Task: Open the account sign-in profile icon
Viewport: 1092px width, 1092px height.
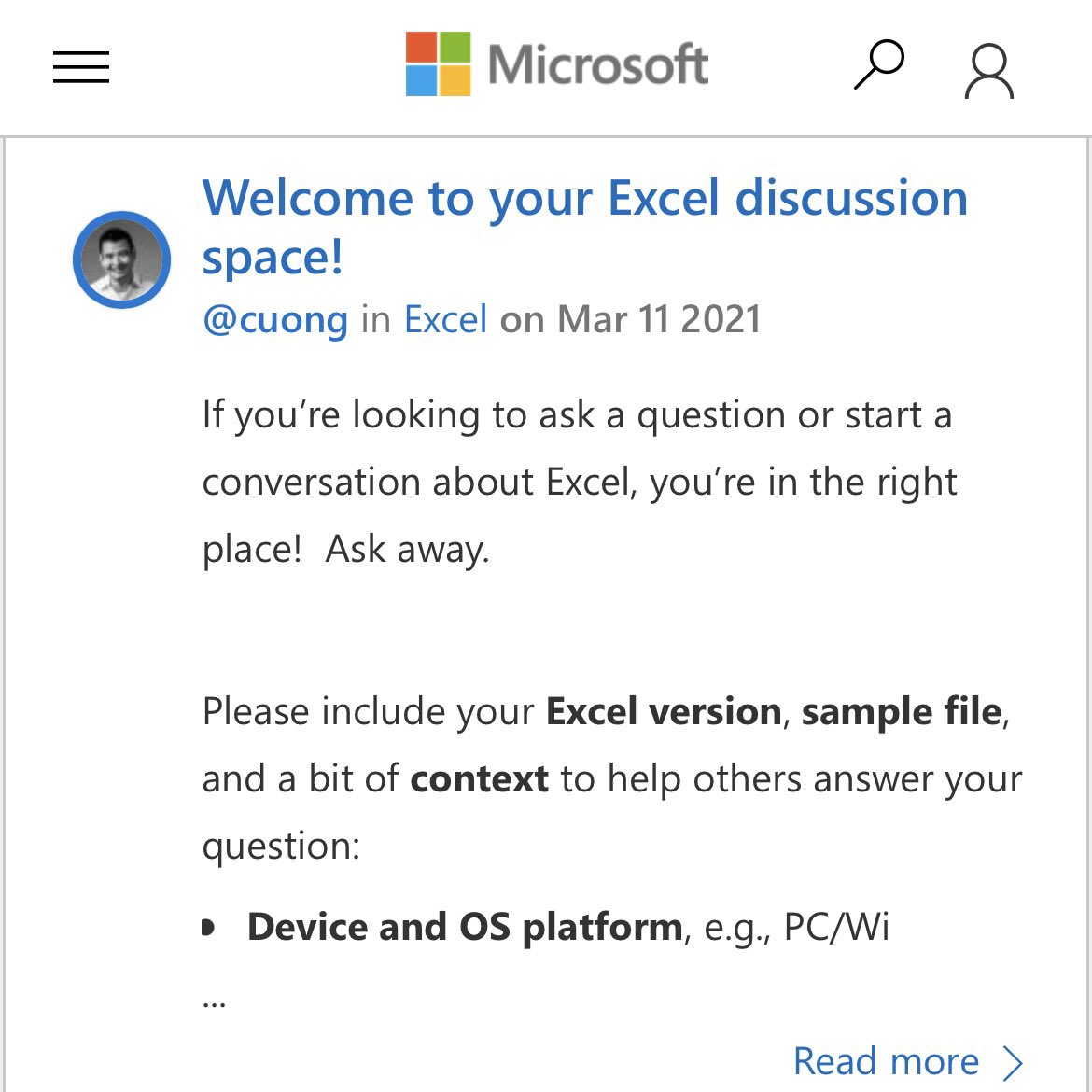Action: point(989,71)
